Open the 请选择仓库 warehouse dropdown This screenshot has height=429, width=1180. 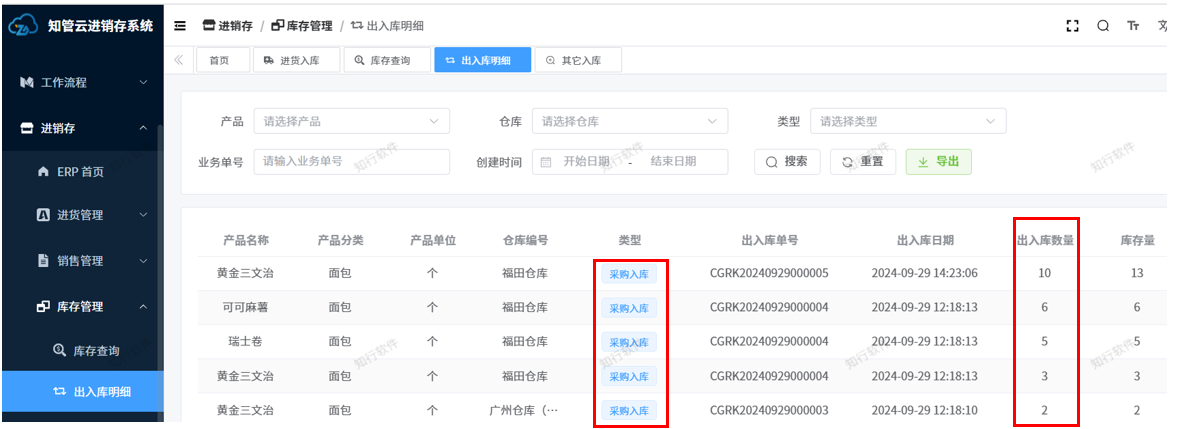click(x=629, y=121)
